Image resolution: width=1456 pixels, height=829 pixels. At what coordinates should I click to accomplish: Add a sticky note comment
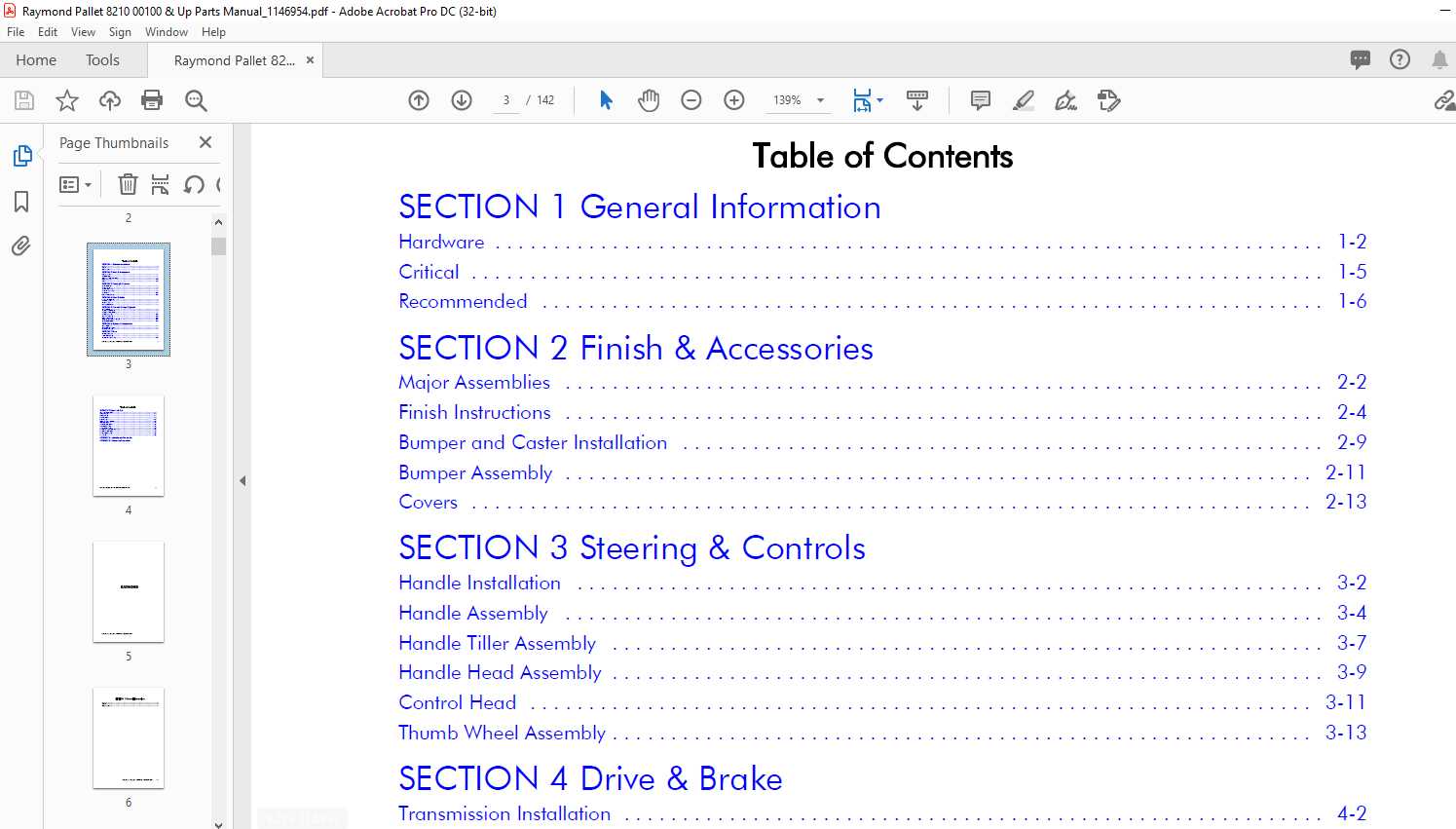point(981,100)
